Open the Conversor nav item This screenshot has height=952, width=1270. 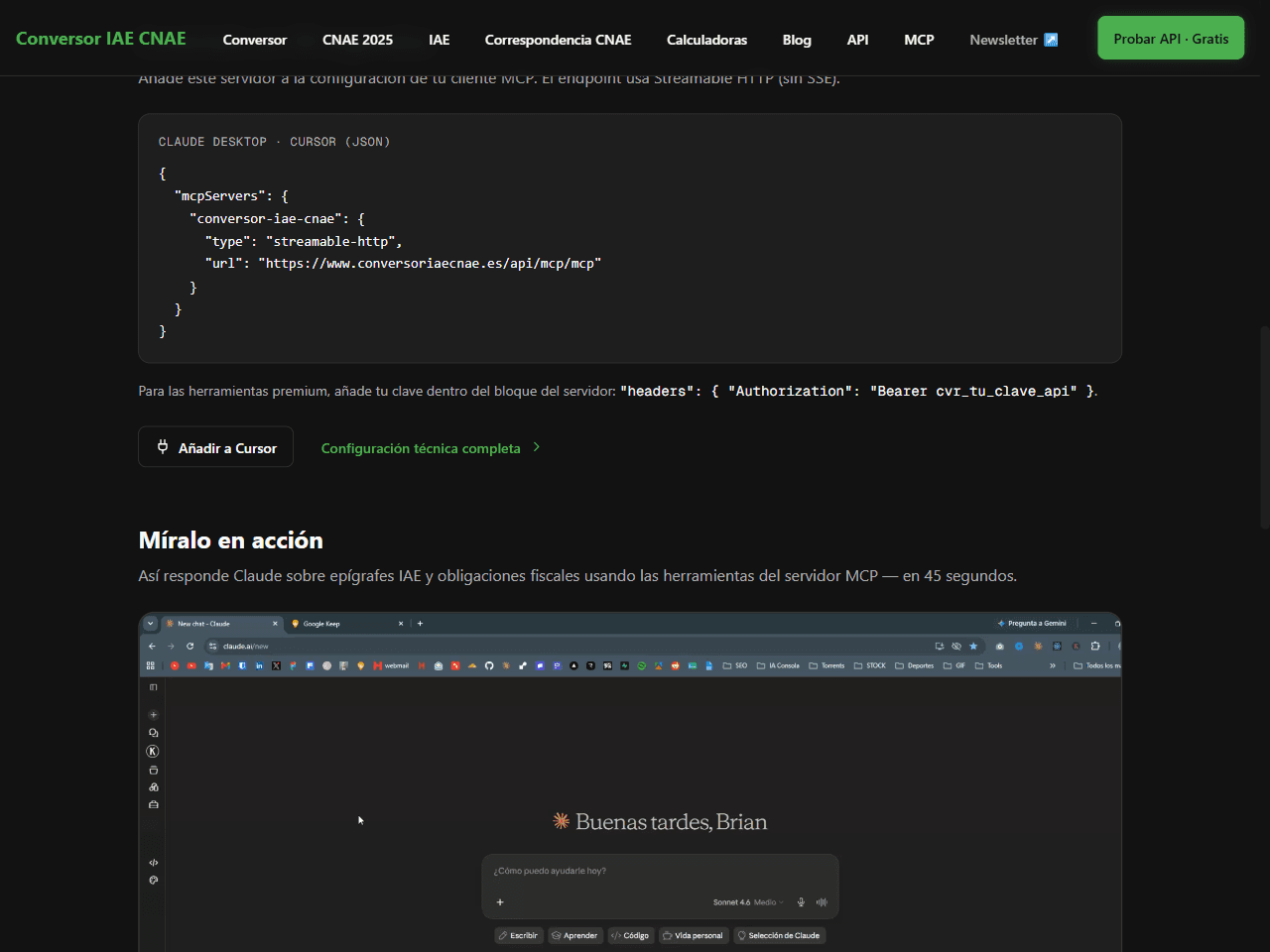(x=255, y=40)
